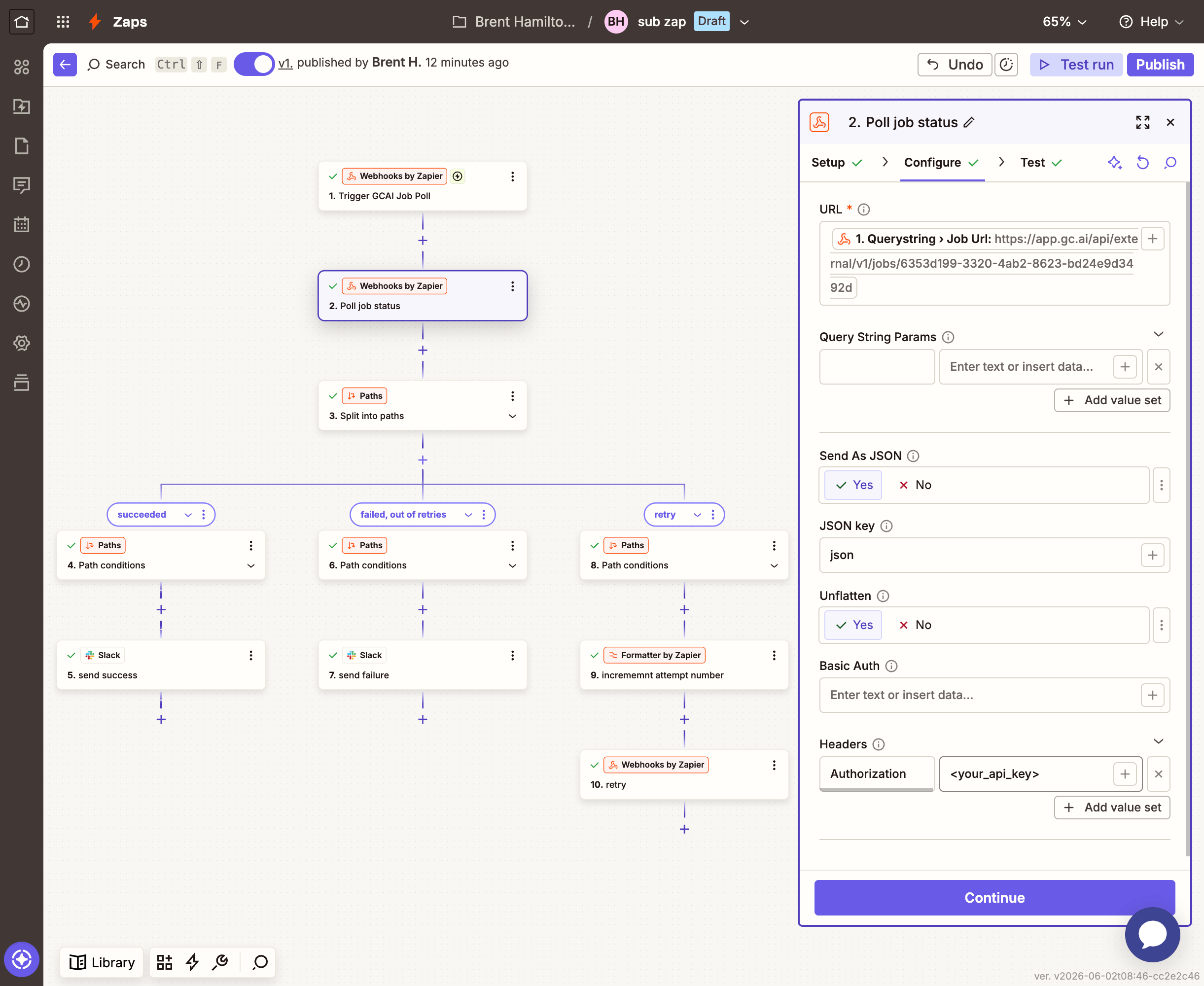The width and height of the screenshot is (1204, 986).
Task: Click the search icon in bottom toolbar
Action: pos(260,961)
